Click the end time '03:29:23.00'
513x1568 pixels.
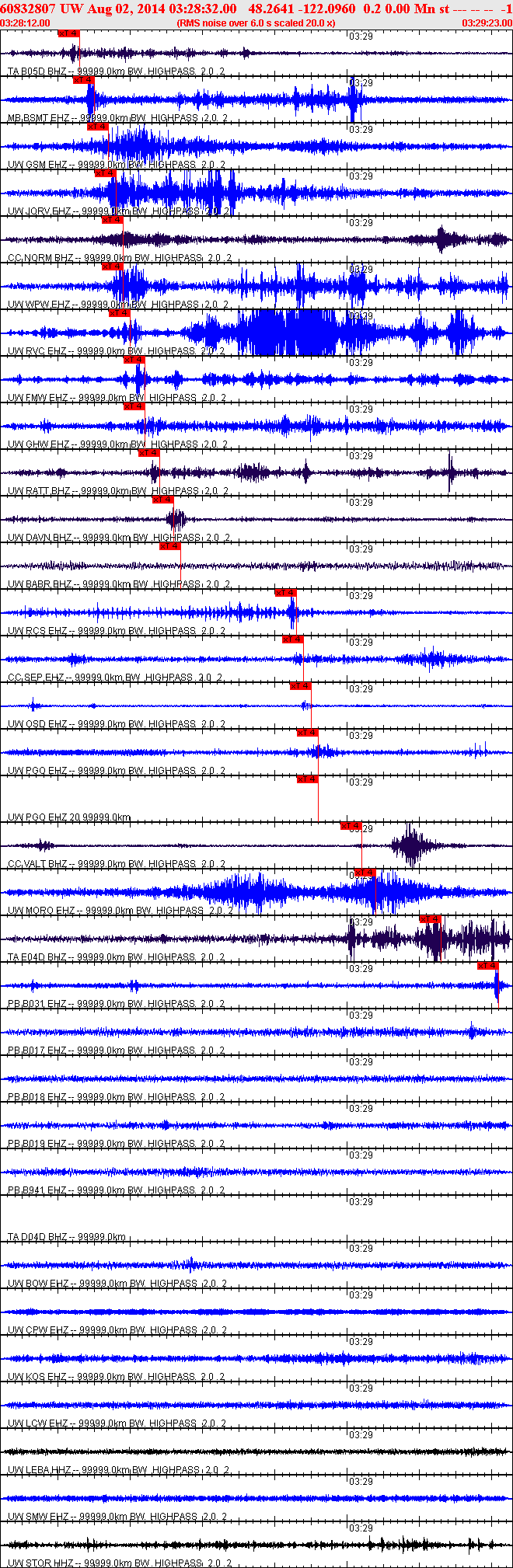pos(487,23)
